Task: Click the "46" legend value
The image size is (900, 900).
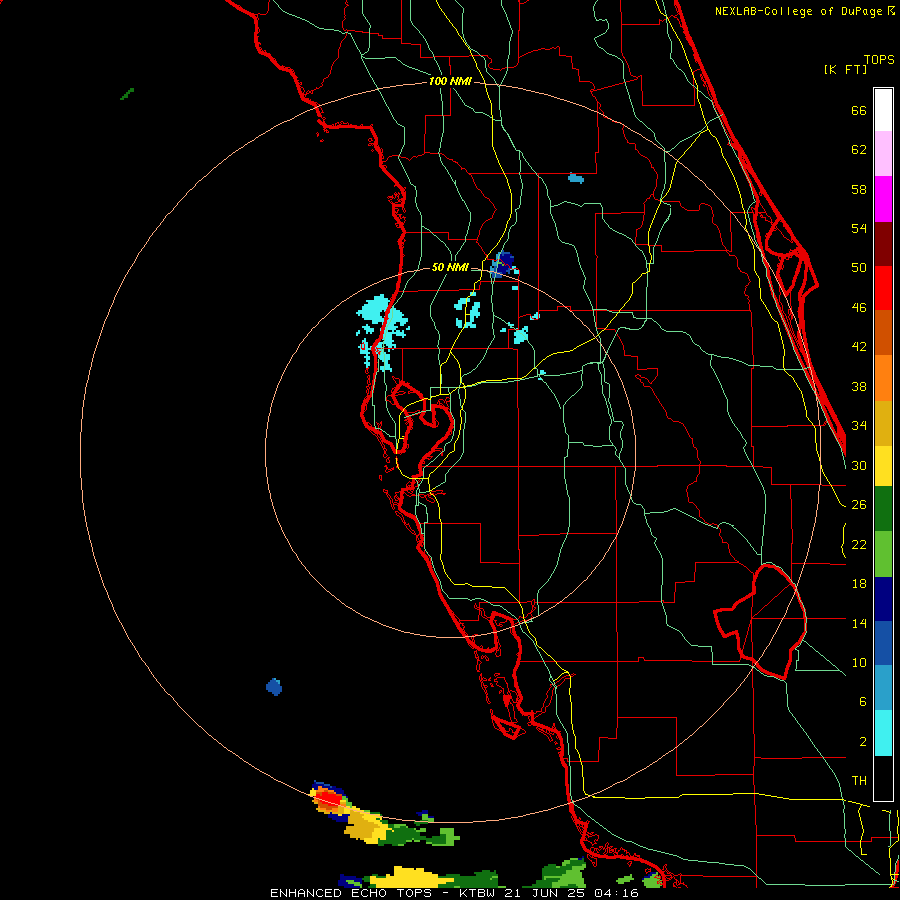Action: (x=859, y=308)
